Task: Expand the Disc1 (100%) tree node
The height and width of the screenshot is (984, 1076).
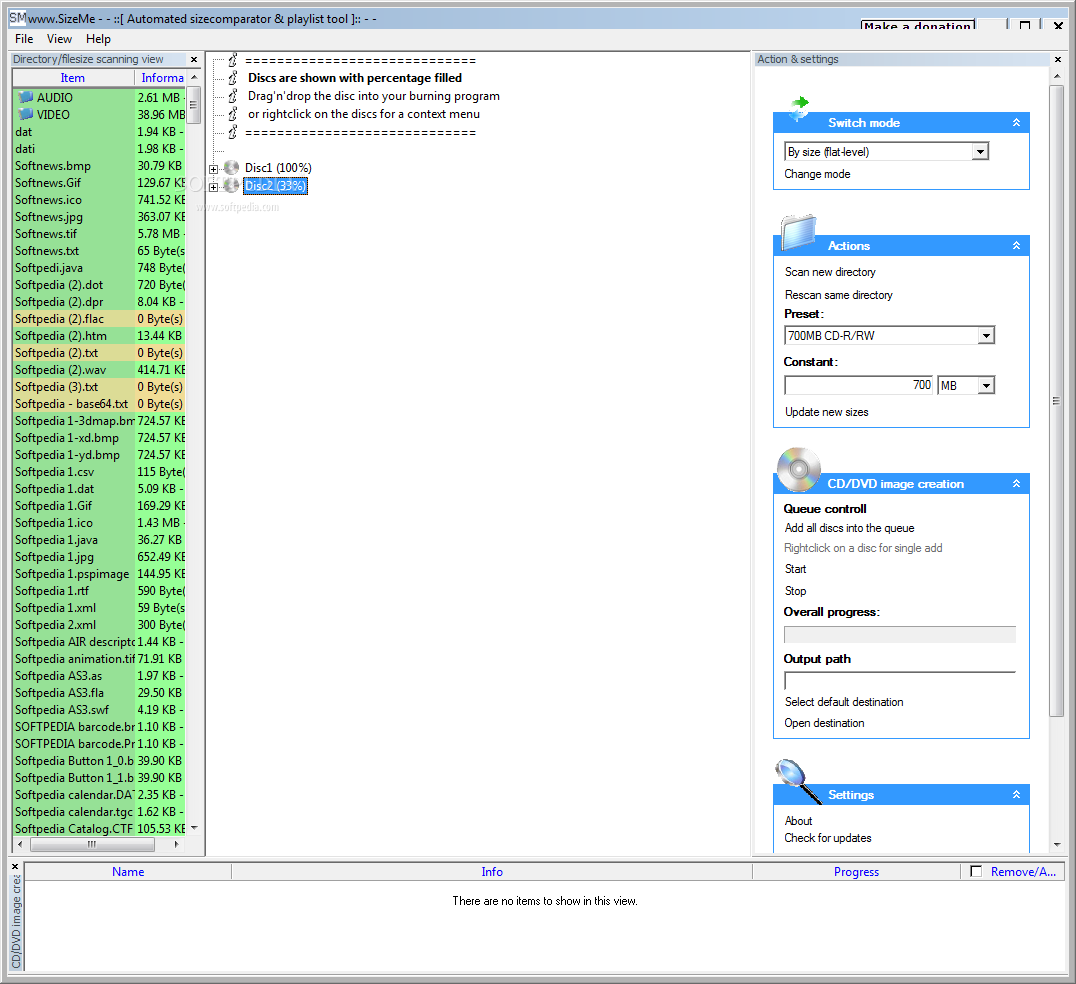Action: tap(213, 169)
